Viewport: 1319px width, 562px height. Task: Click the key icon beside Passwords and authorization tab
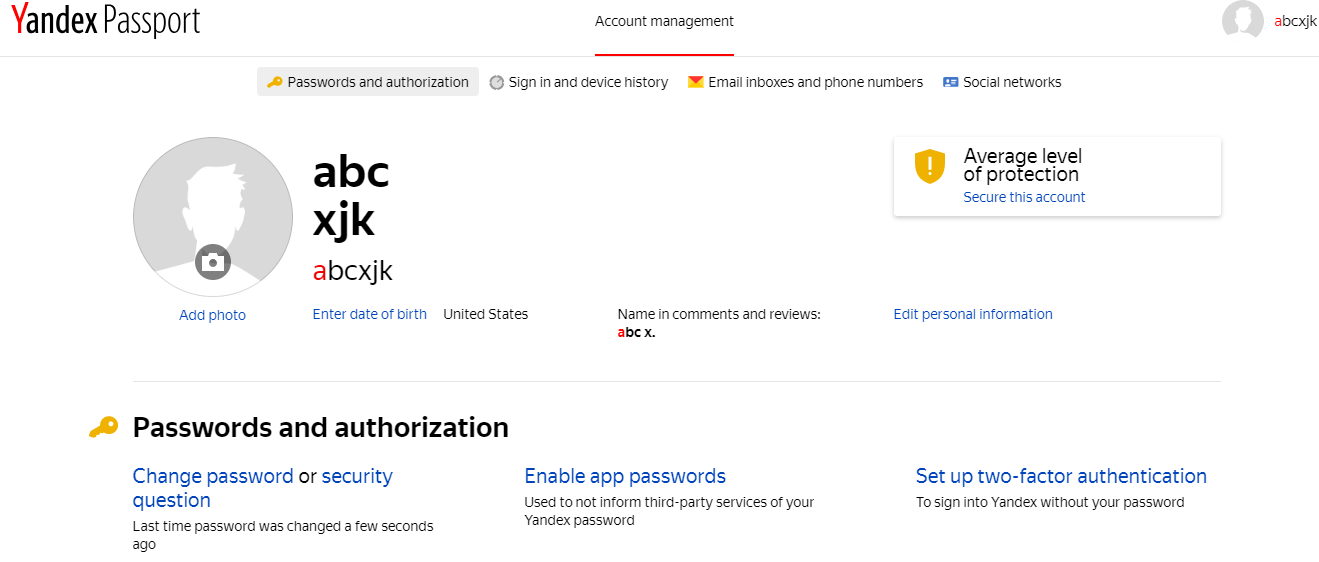click(275, 82)
